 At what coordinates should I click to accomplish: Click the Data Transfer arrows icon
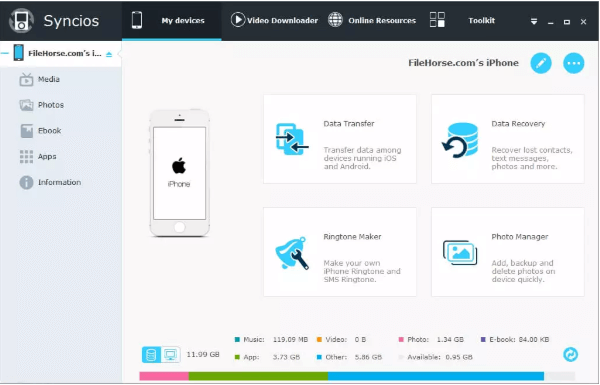[x=292, y=139]
